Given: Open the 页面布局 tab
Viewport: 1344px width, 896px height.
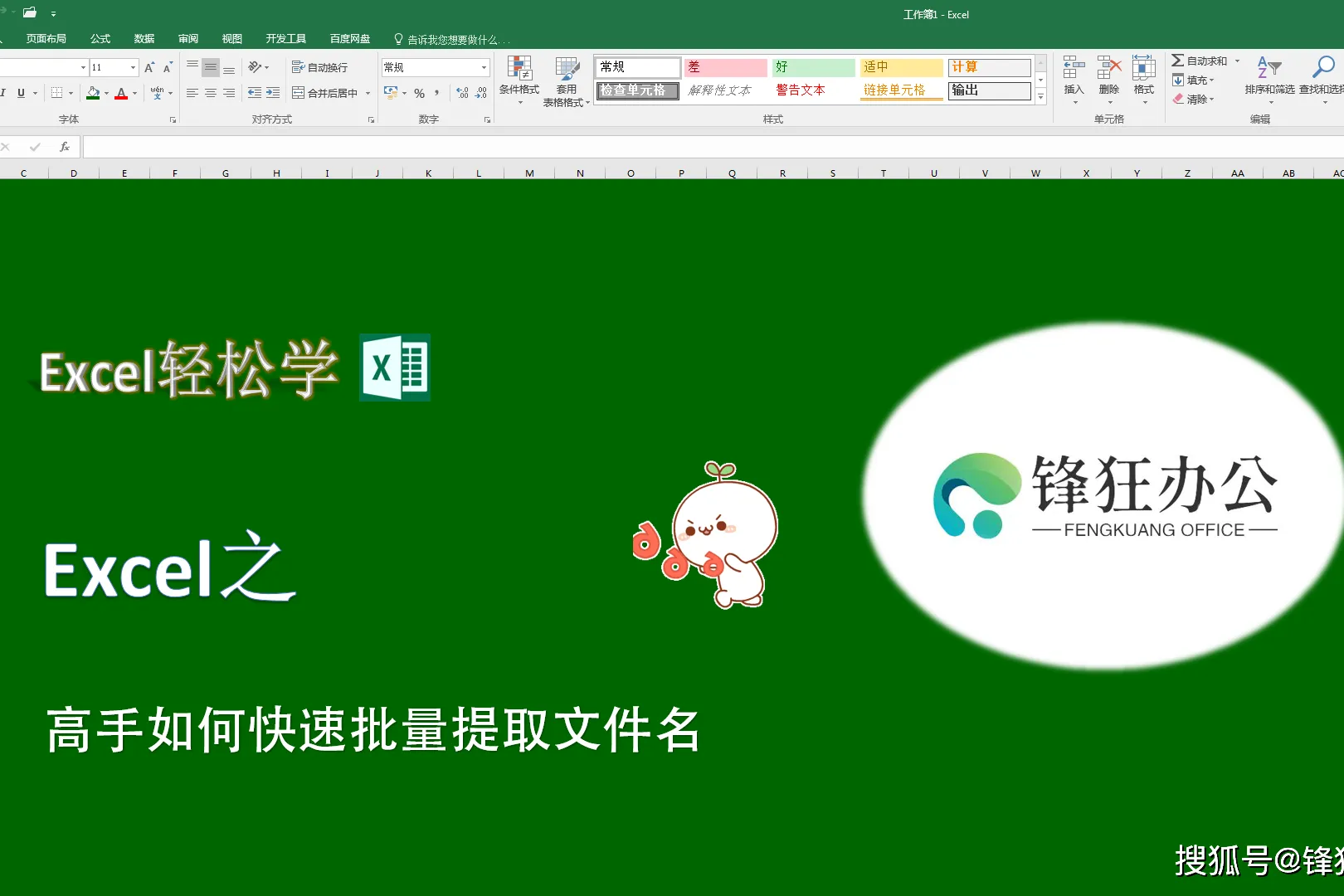Looking at the screenshot, I should coord(46,39).
